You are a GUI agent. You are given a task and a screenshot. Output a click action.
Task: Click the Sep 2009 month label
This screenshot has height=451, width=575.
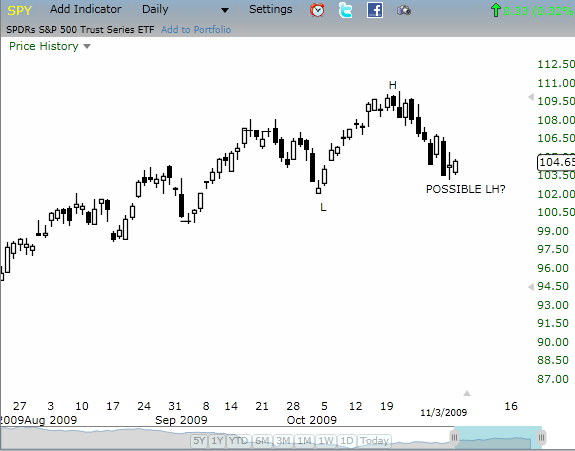pos(181,420)
